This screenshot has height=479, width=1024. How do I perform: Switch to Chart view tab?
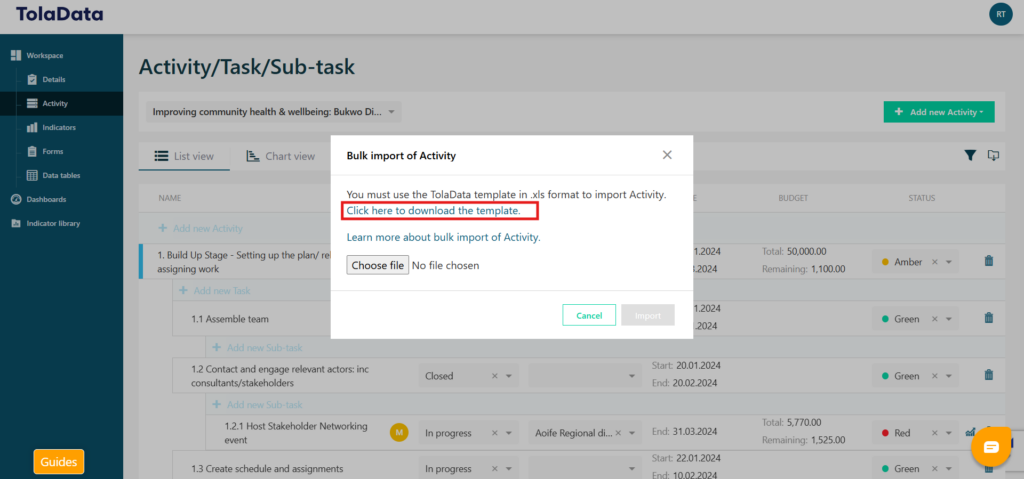coord(281,156)
